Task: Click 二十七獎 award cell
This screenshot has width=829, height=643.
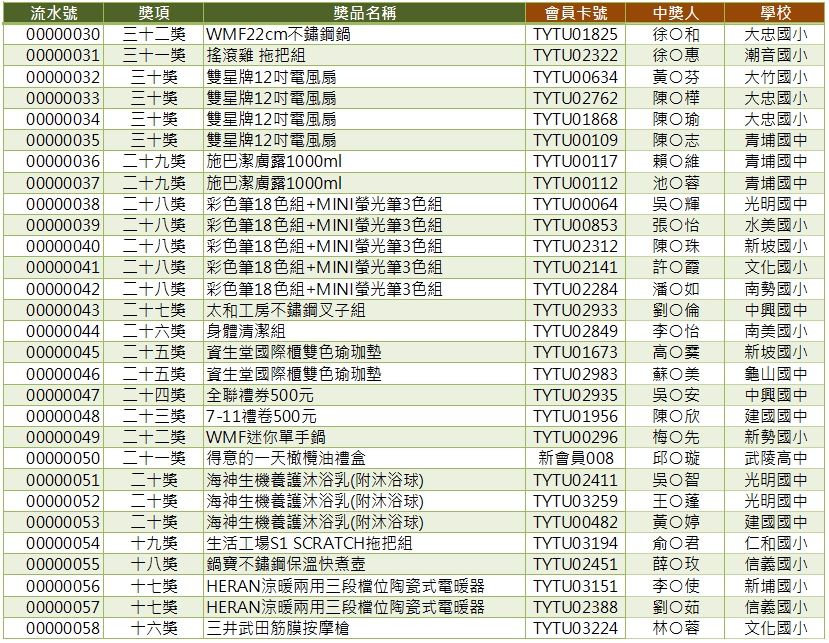Action: coord(154,310)
